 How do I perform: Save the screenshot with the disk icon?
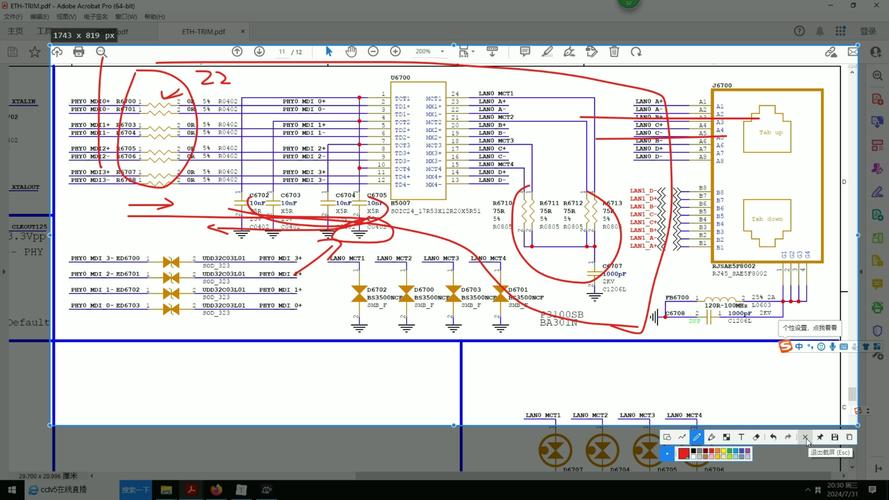[835, 437]
